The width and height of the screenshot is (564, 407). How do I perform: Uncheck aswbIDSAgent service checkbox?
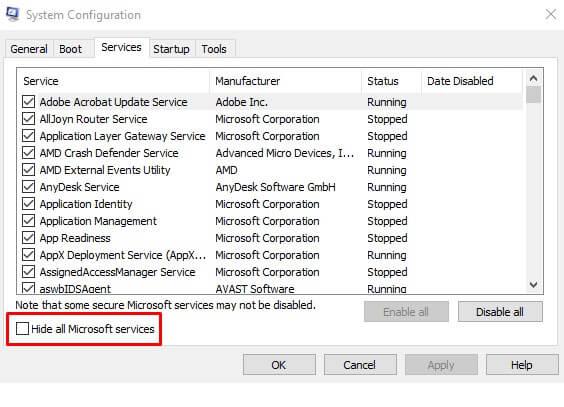coord(28,288)
